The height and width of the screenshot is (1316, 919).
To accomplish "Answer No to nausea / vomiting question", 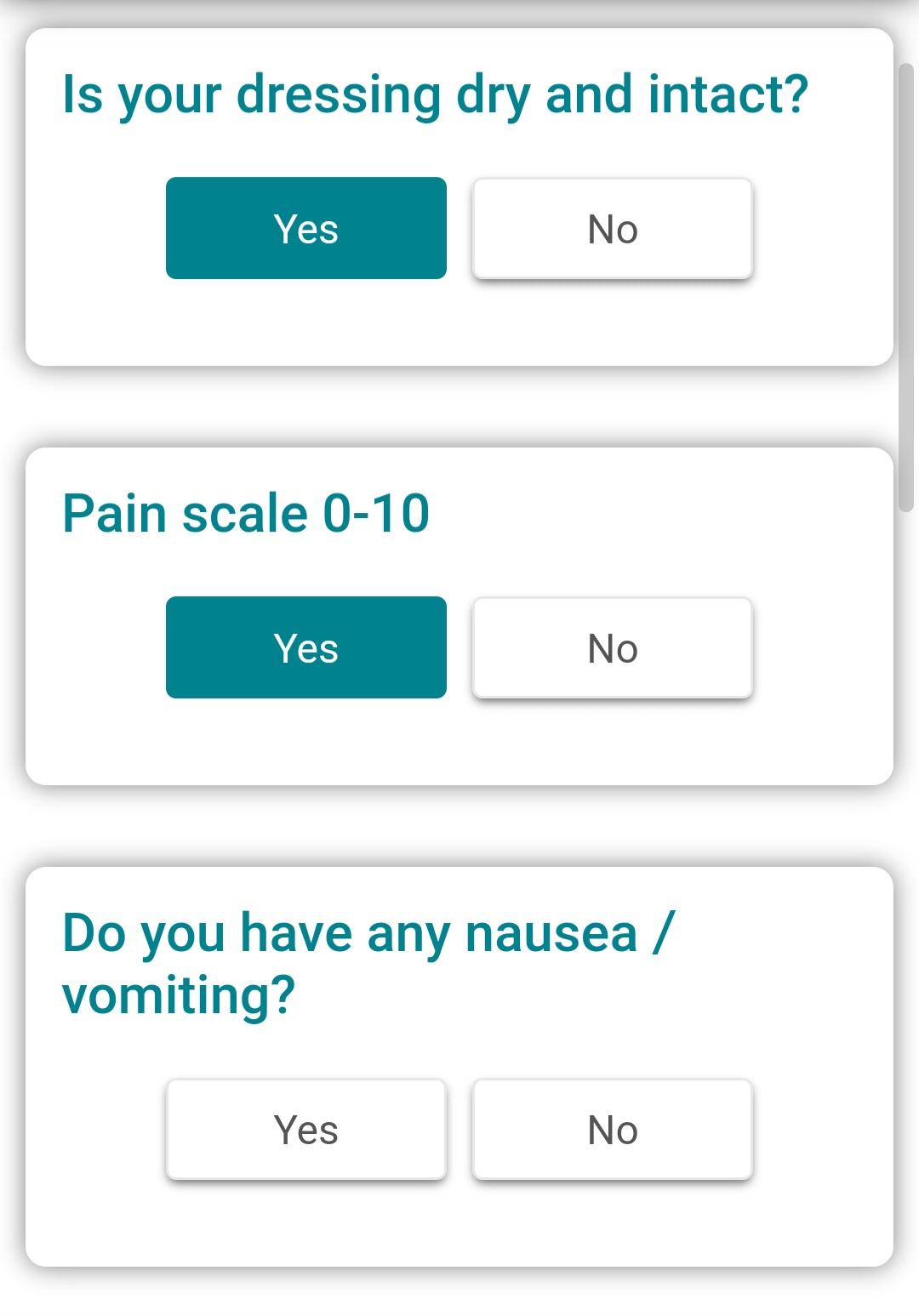I will point(613,1129).
